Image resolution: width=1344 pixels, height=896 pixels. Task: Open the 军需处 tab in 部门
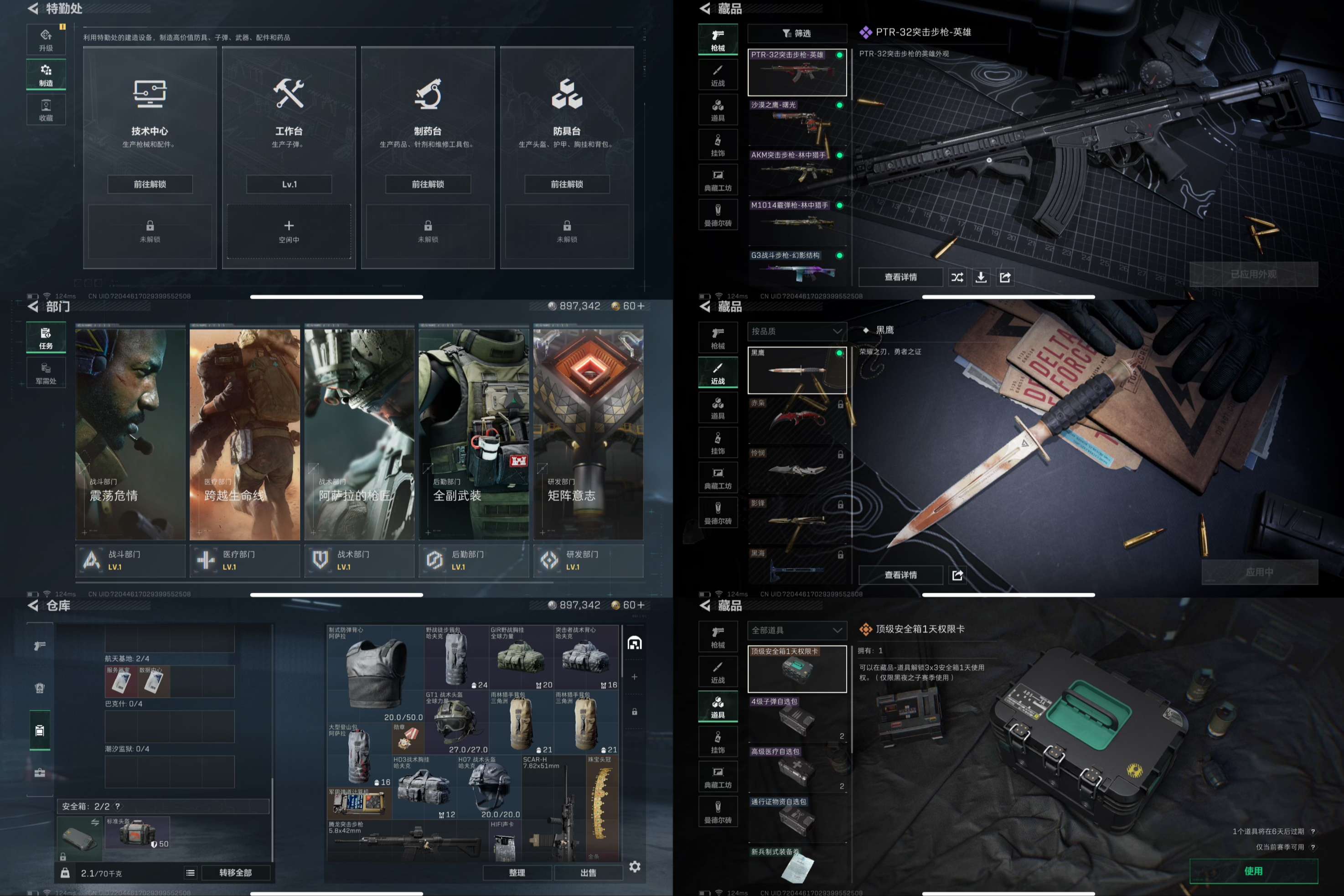[x=46, y=373]
